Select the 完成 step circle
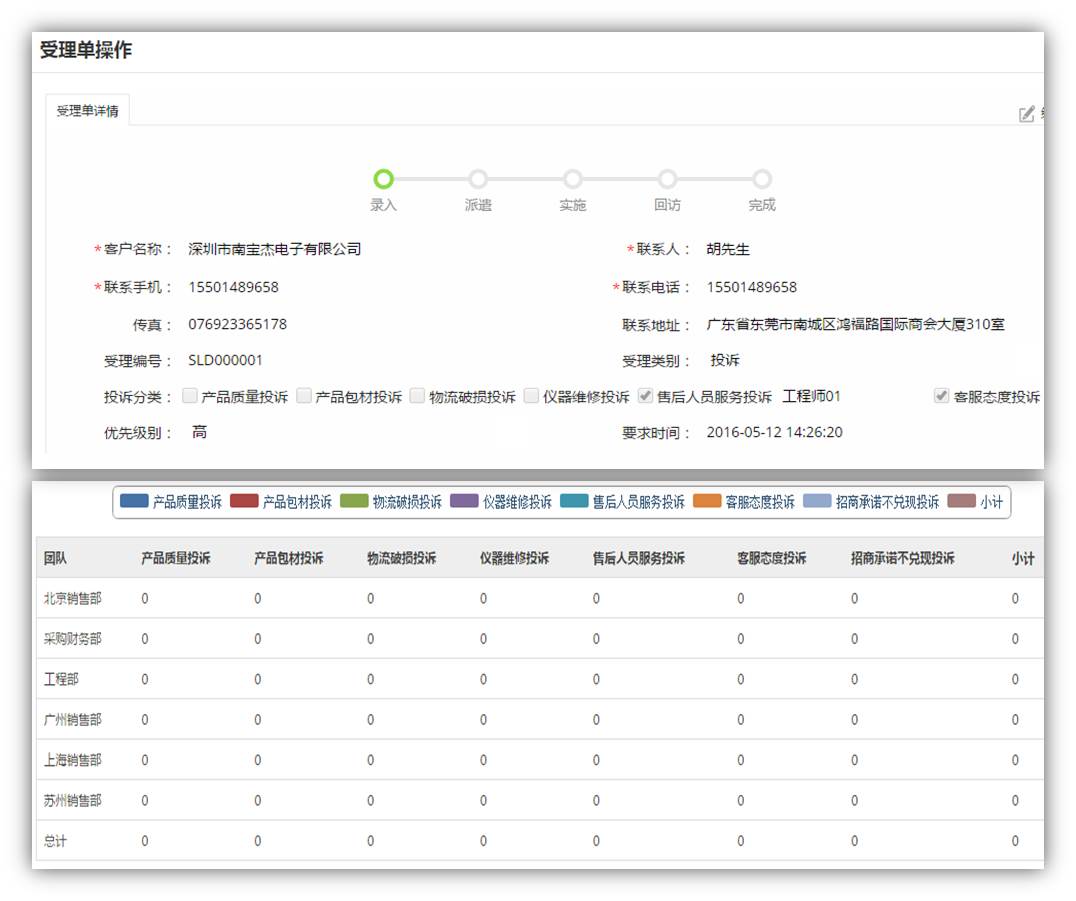 click(762, 179)
